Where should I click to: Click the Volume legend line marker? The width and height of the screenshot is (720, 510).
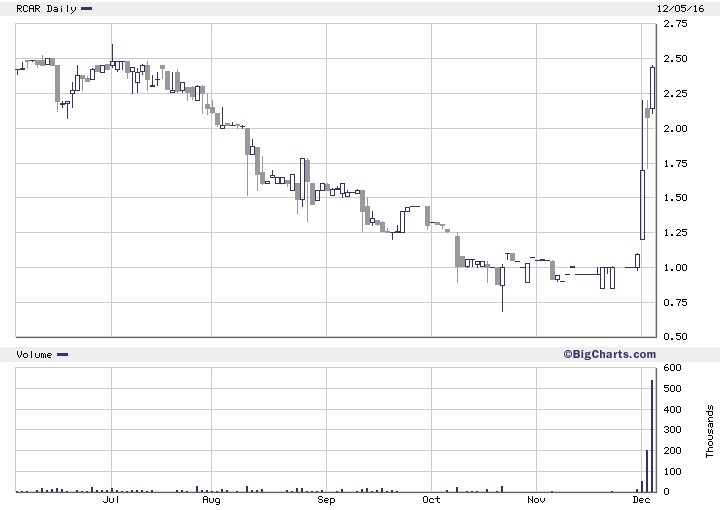[x=62, y=355]
